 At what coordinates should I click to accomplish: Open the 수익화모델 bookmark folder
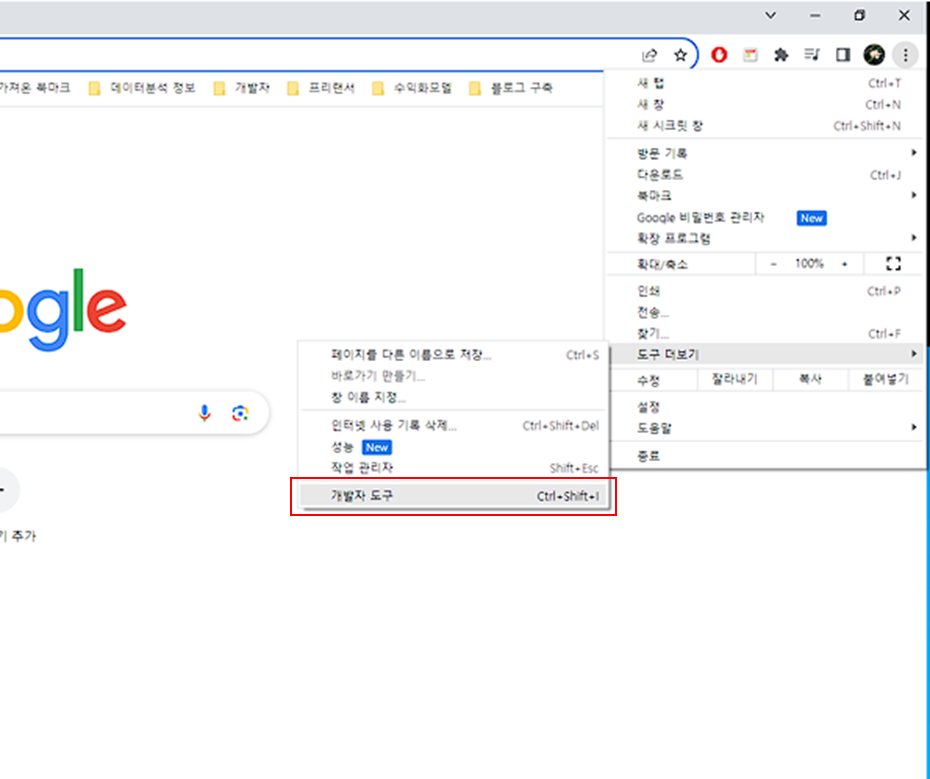click(x=412, y=88)
